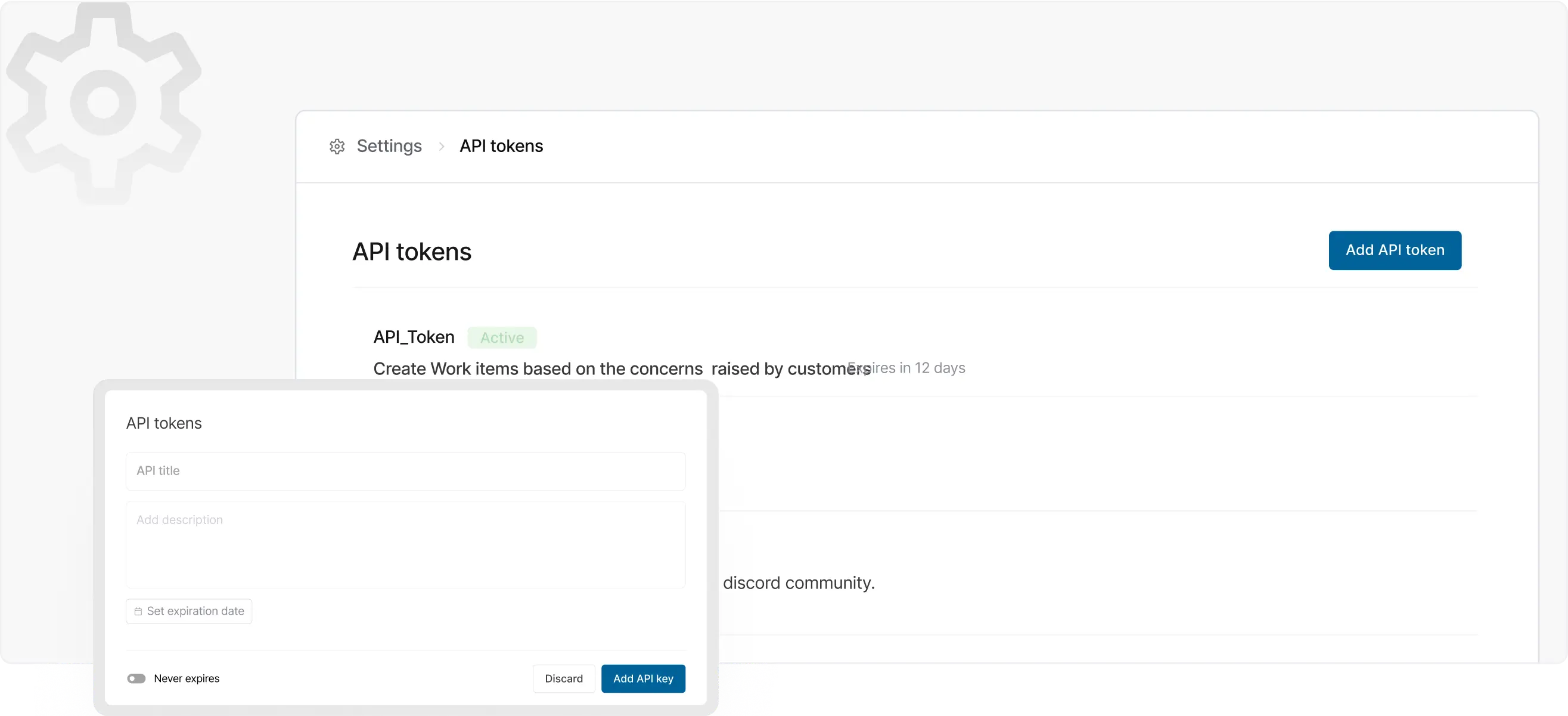Click into the Add description text area
Viewport: 1568px width, 716px height.
[405, 544]
